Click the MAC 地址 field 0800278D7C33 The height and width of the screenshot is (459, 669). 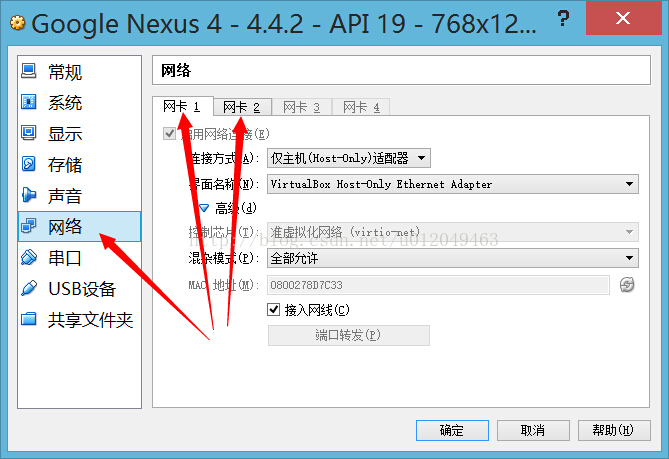click(x=438, y=285)
